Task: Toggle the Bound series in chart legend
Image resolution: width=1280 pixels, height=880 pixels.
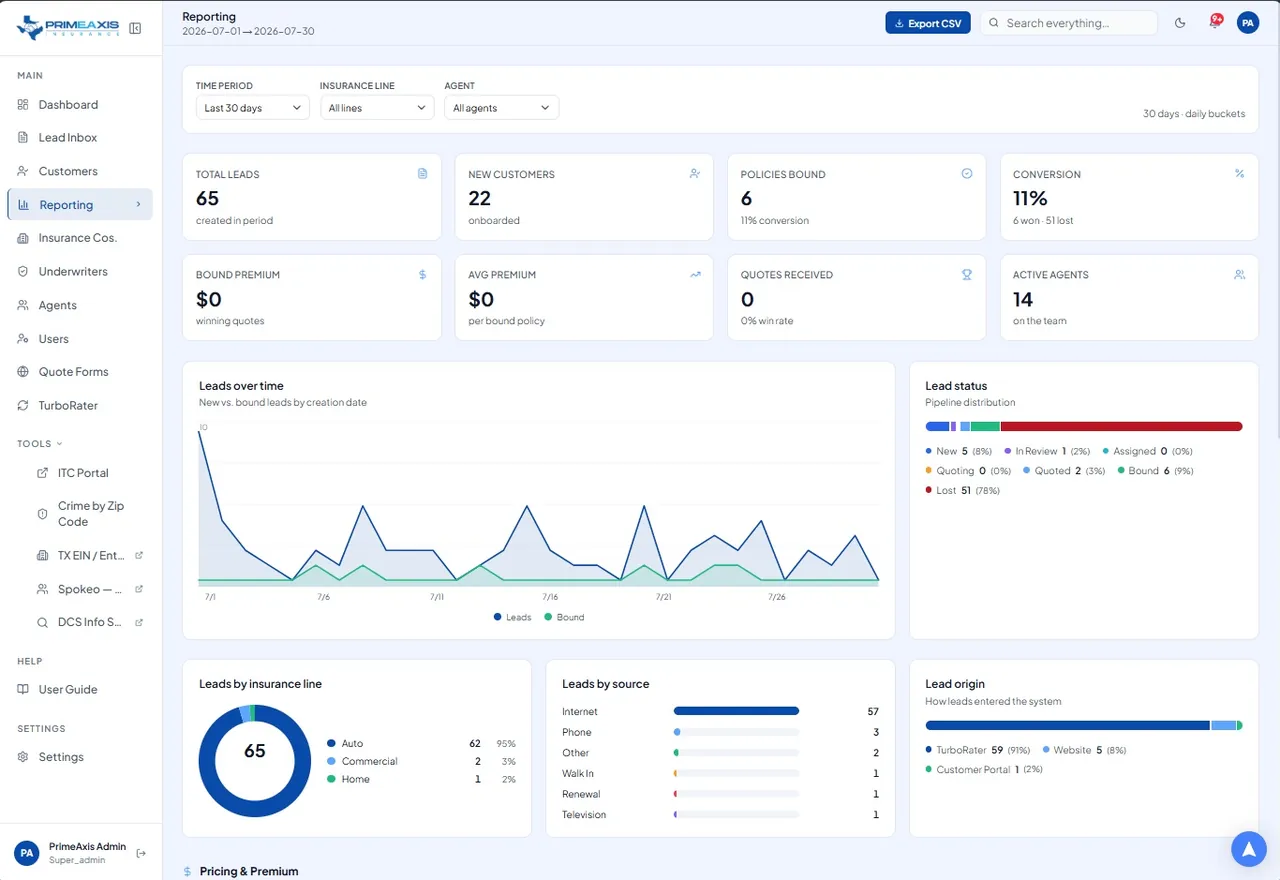Action: tap(564, 617)
